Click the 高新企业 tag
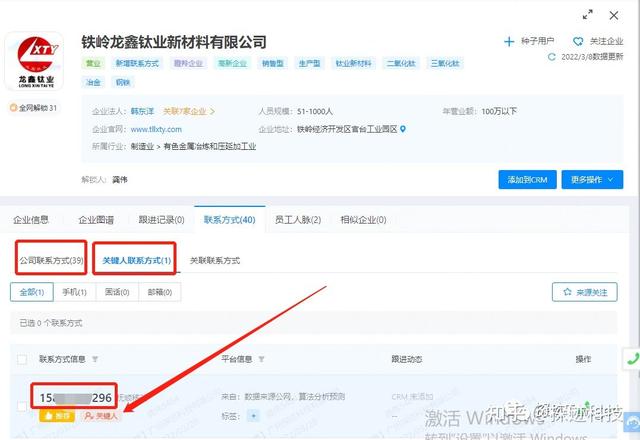640x440 pixels. 232,63
